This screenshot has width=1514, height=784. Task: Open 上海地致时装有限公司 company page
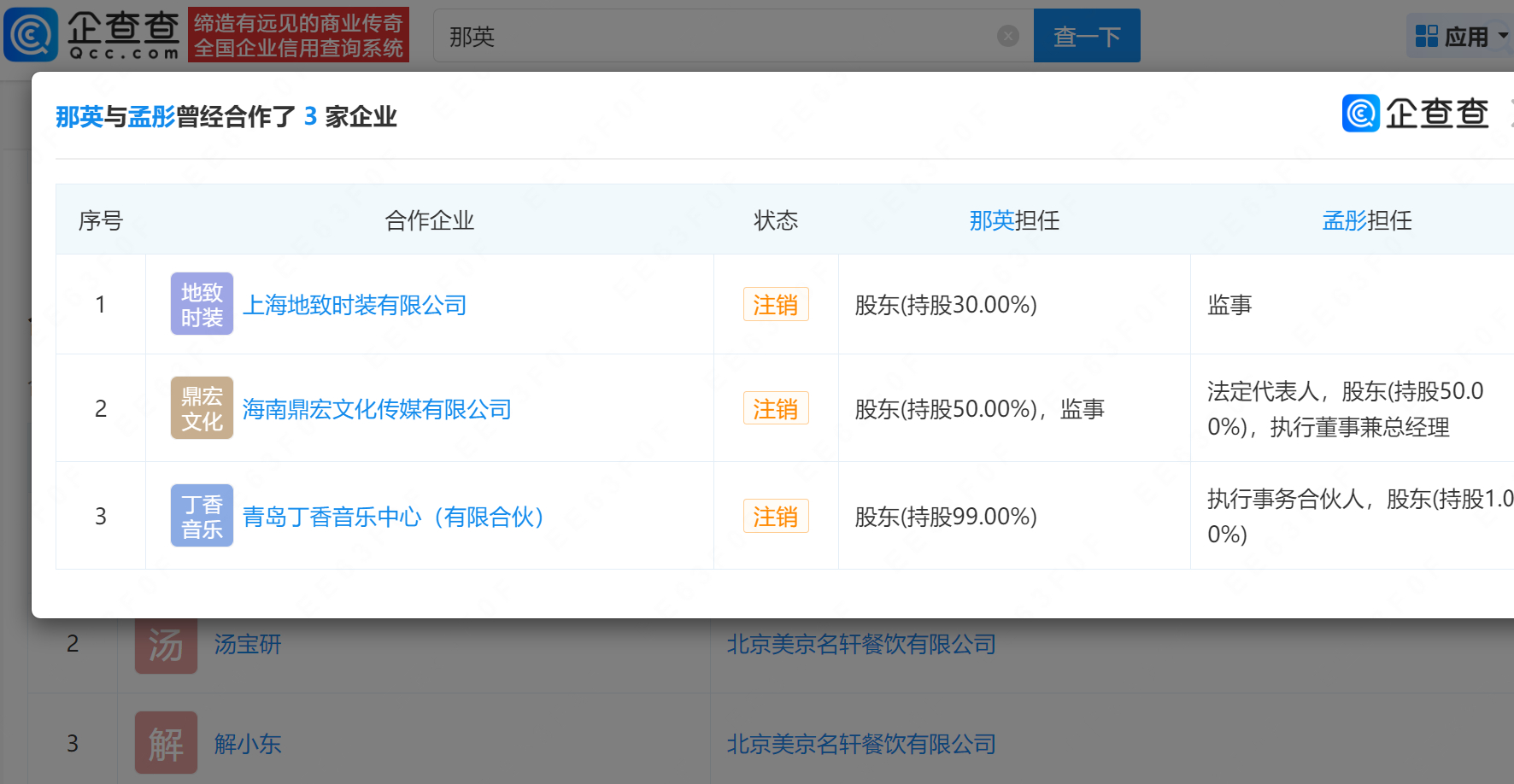355,305
